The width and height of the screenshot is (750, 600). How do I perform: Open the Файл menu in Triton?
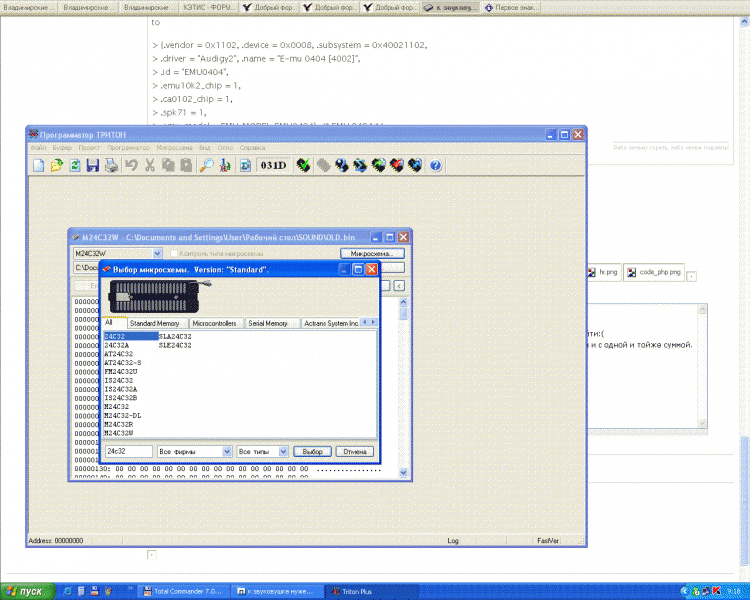38,148
